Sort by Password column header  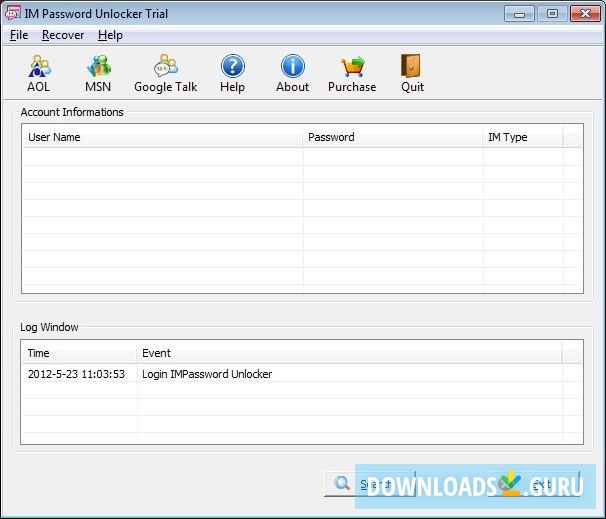click(x=393, y=137)
